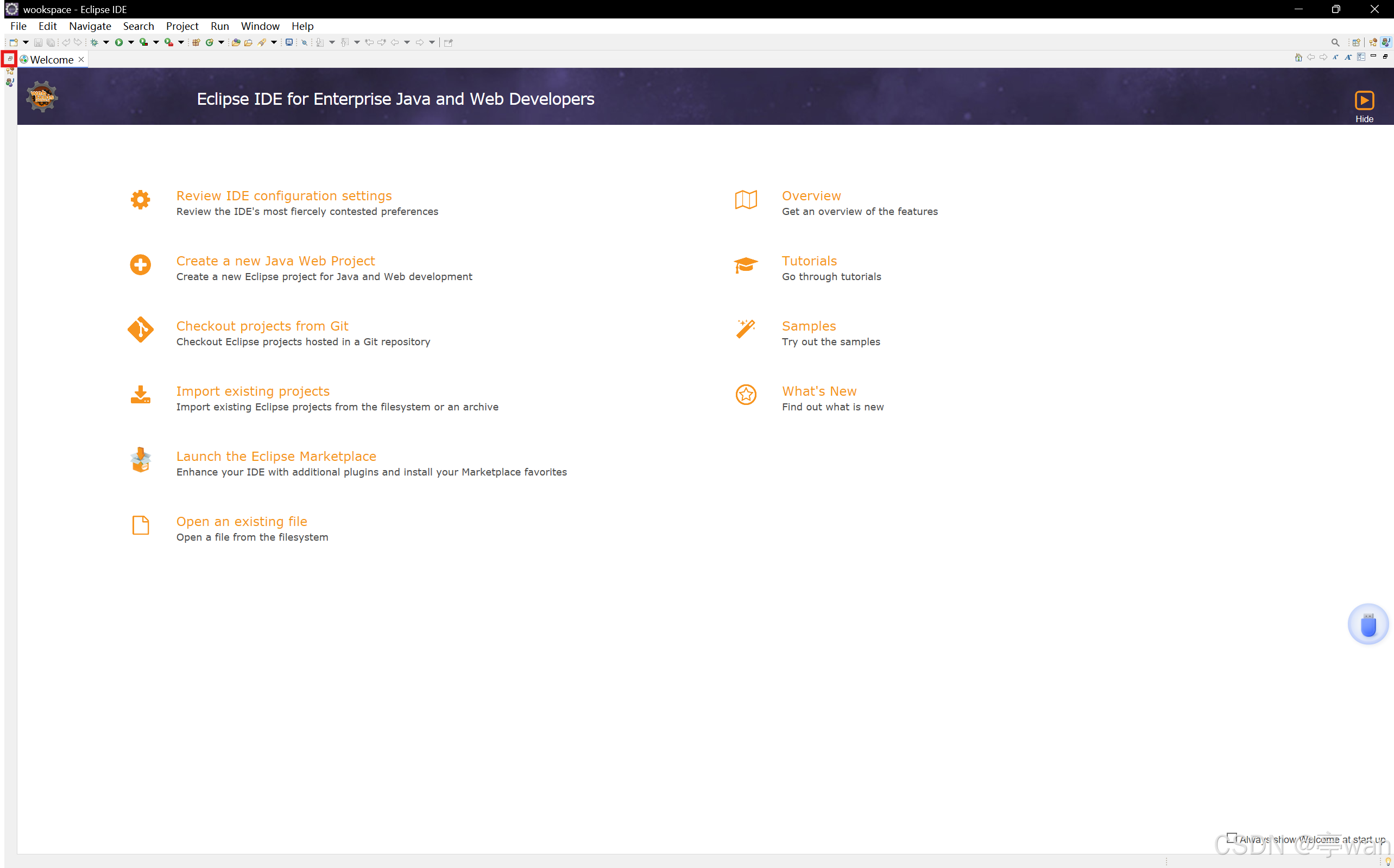Screen dimensions: 1394x868
Task: Click the Previous Annotation toolbar icon
Action: (344, 42)
